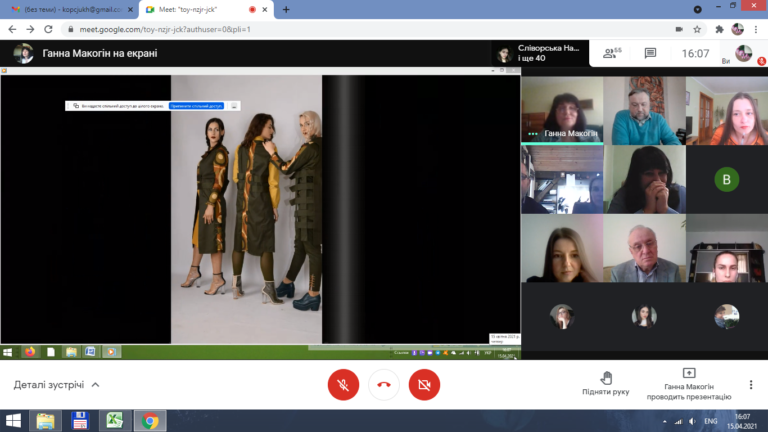This screenshot has width=768, height=432.
Task: Open the Meet chat panel icon
Action: [x=650, y=53]
